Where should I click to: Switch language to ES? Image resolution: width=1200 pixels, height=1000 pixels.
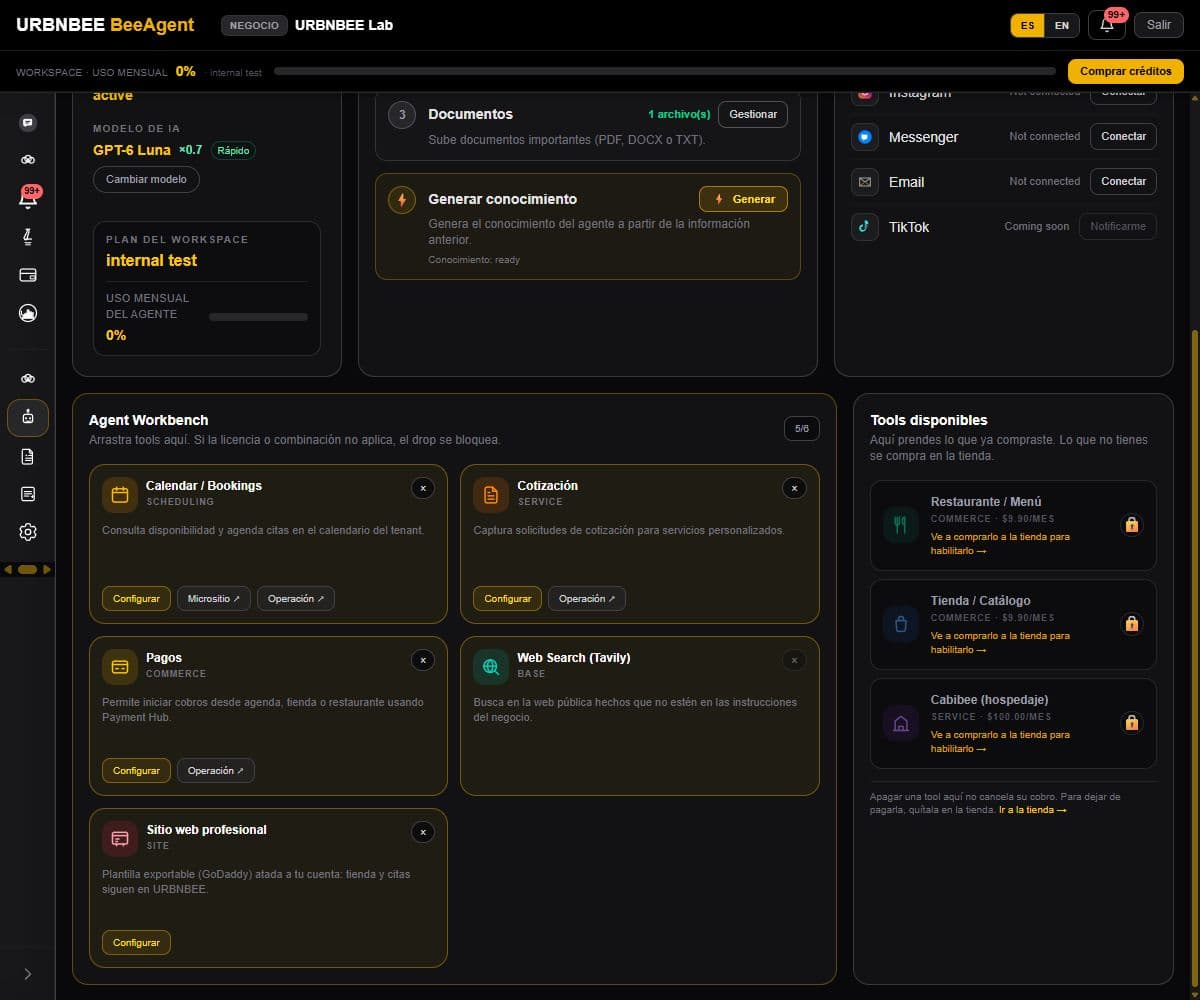(1028, 25)
